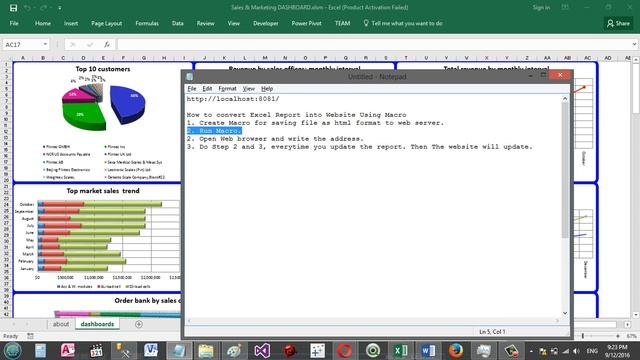Click the Undo arrow in Excel's title bar
640x360 pixels.
pos(27,8)
